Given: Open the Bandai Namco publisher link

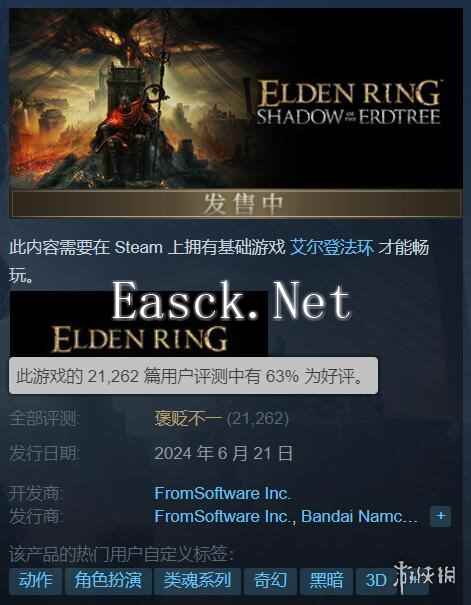Looking at the screenshot, I should point(359,516).
